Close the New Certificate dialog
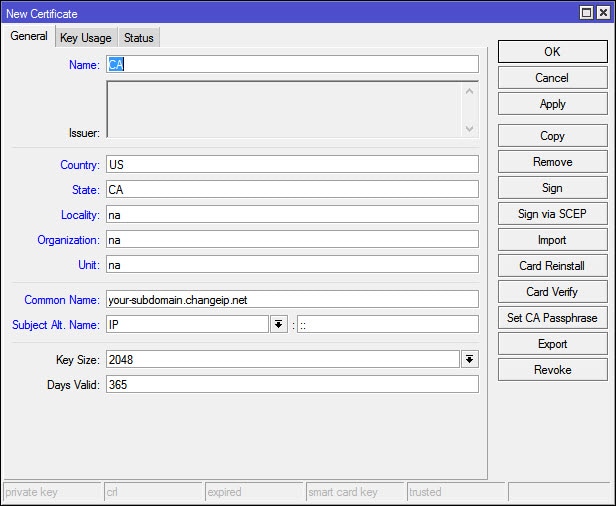 click(603, 13)
